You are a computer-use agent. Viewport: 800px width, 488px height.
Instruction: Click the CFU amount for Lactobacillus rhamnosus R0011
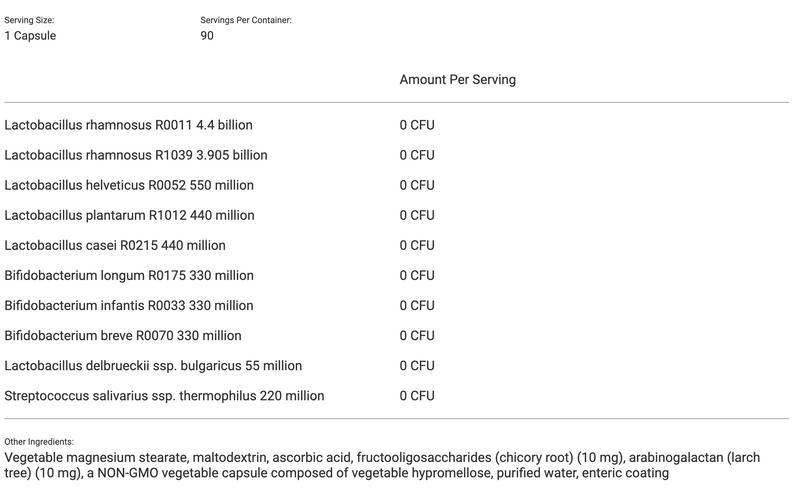tap(417, 125)
